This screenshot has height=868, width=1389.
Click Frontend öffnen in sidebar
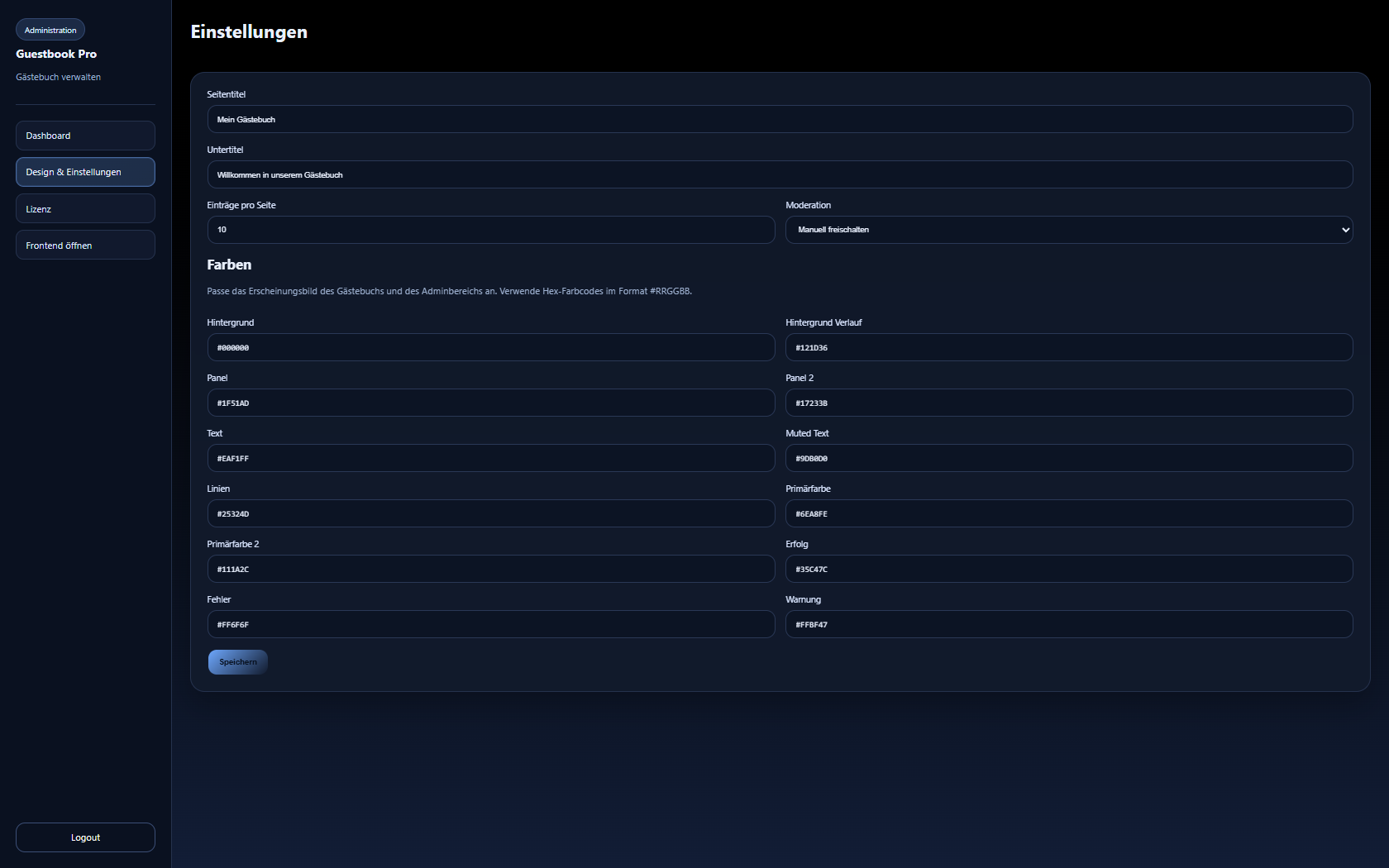click(85, 246)
